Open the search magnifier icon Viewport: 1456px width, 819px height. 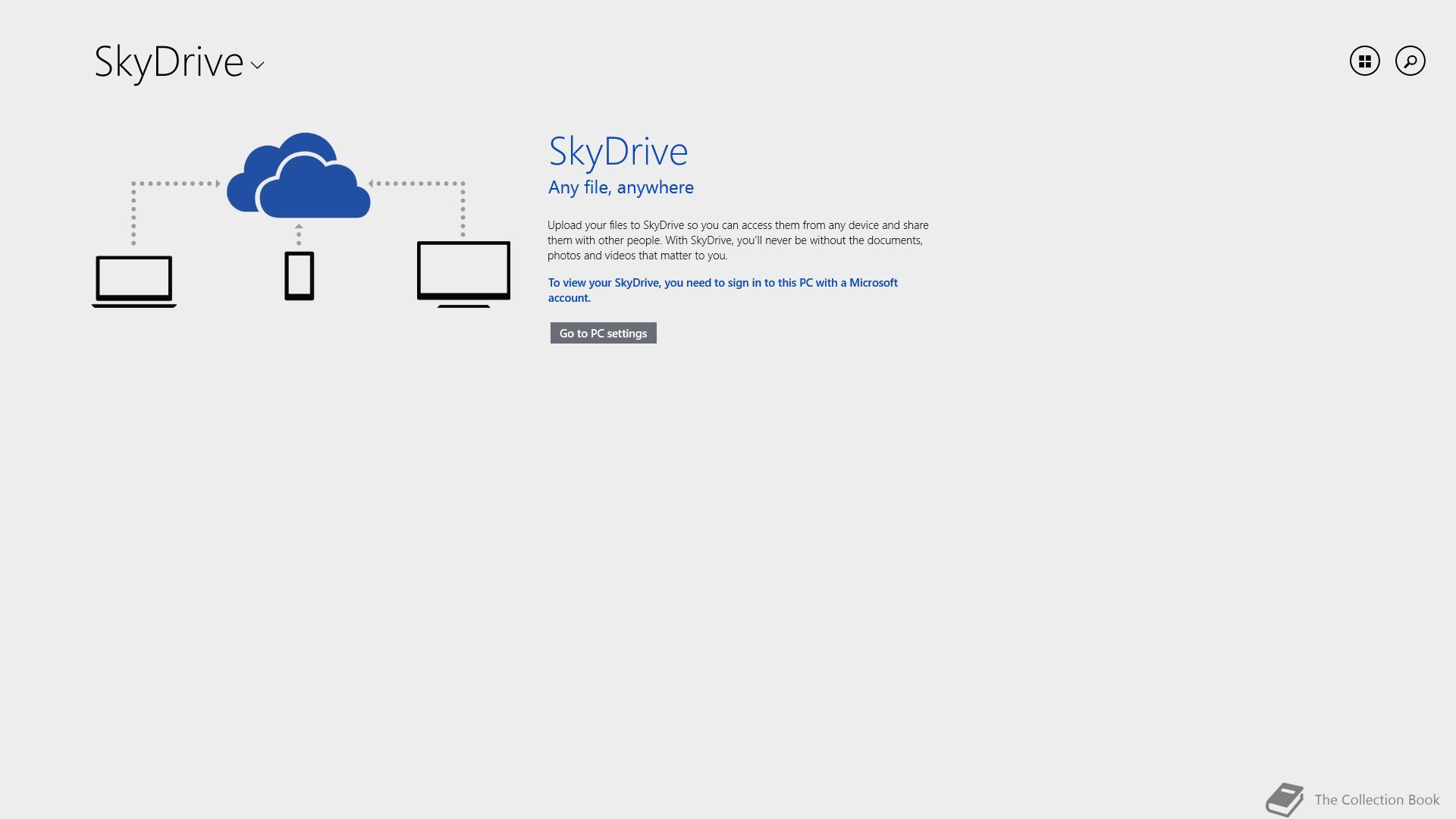[x=1410, y=61]
